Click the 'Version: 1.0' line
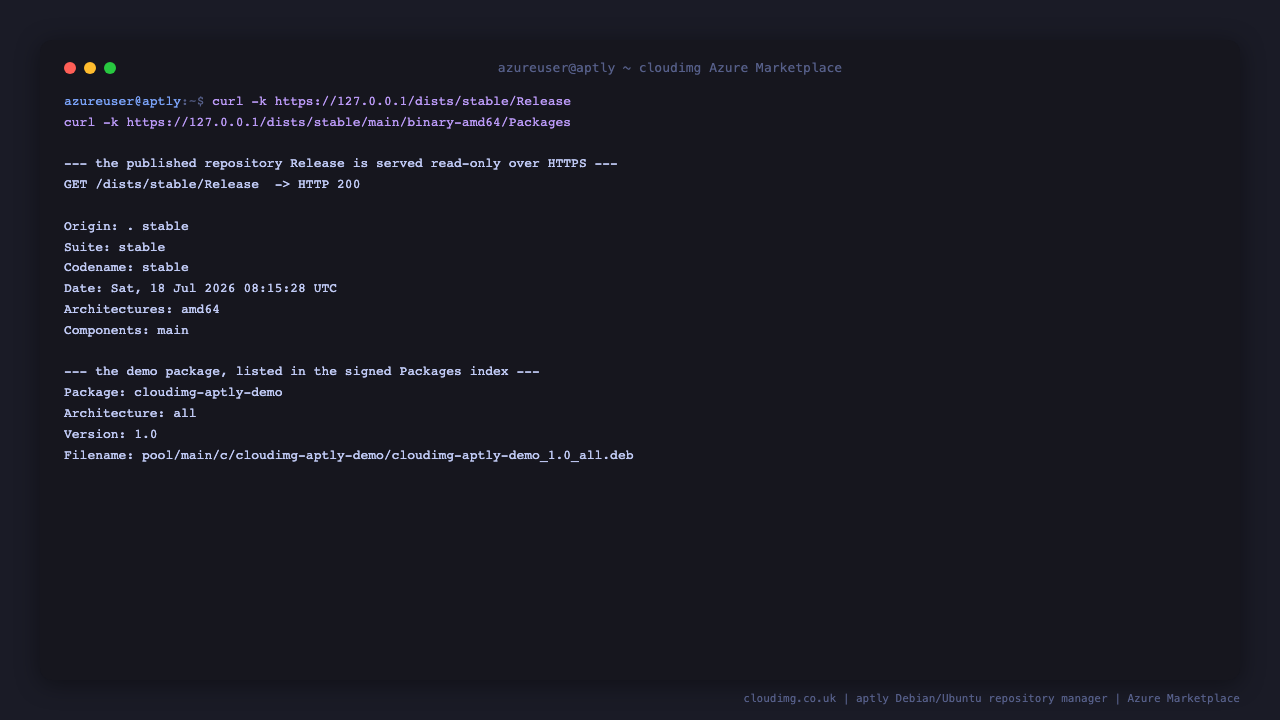Image resolution: width=1280 pixels, height=720 pixels. tap(111, 435)
